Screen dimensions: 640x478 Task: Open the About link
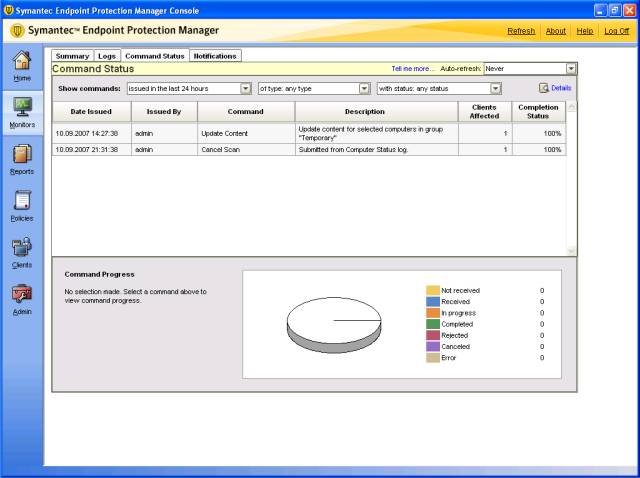[x=556, y=31]
